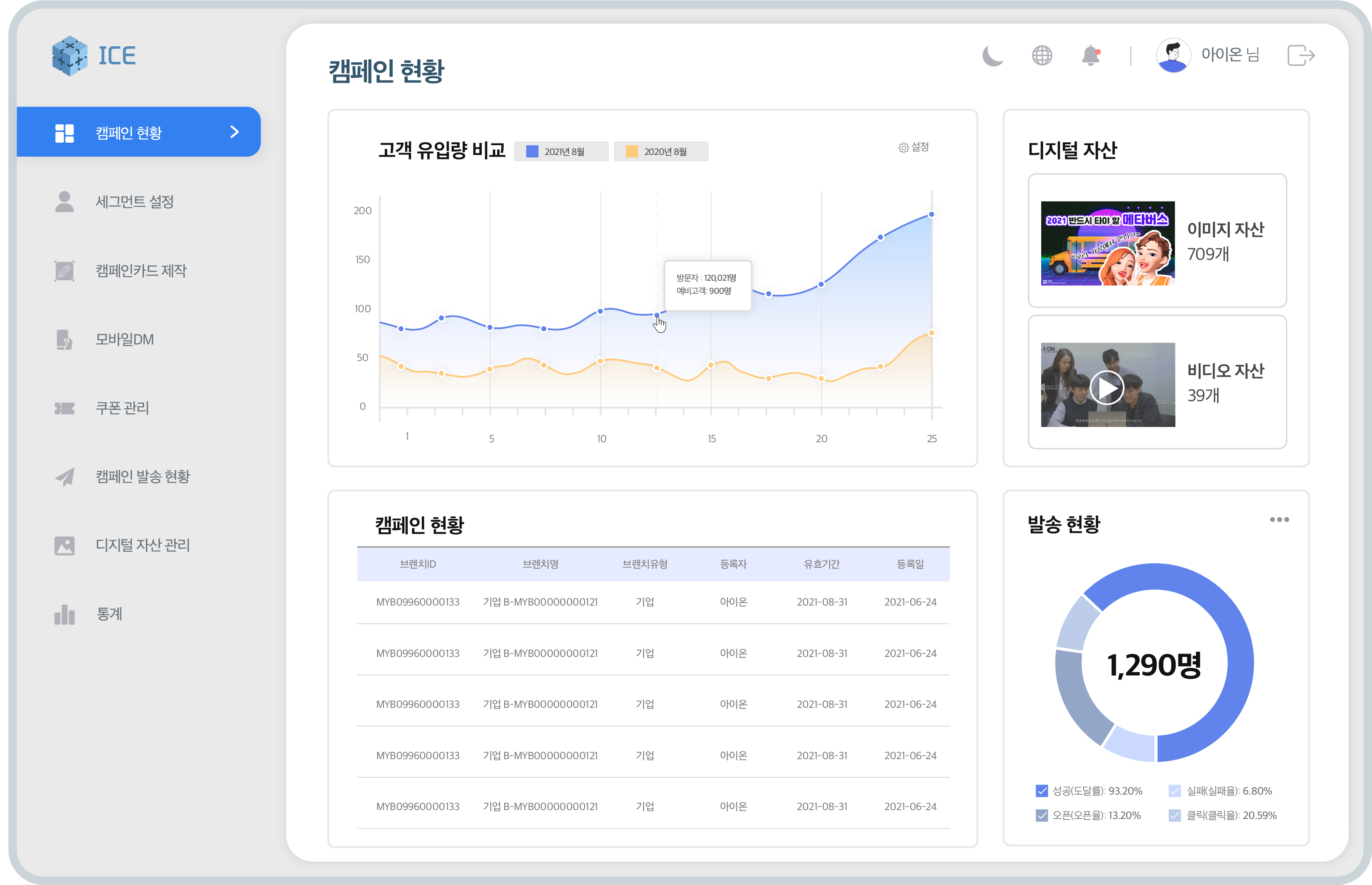1372x885 pixels.
Task: Toggle 실패(실패율) checkbox
Action: 1174,791
